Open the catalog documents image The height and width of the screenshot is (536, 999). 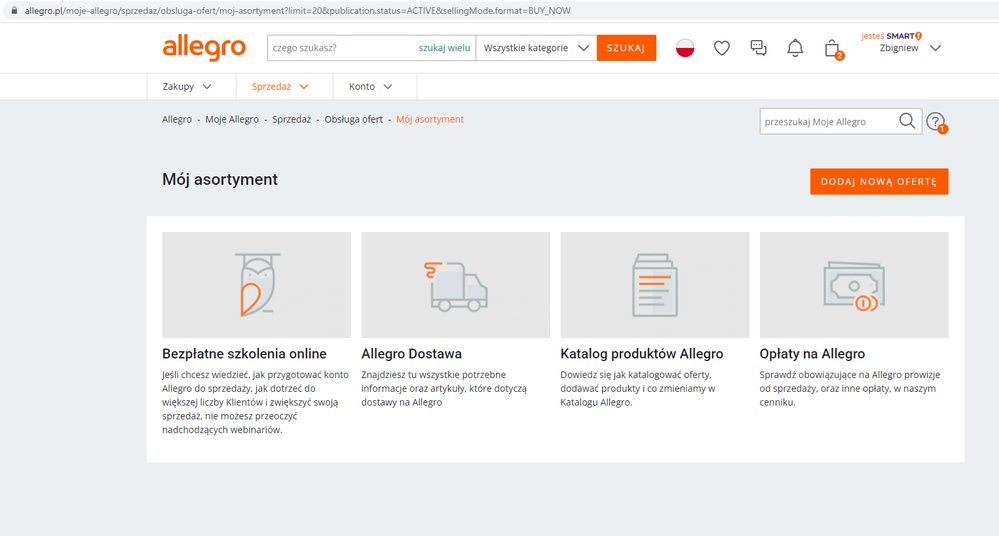[655, 285]
